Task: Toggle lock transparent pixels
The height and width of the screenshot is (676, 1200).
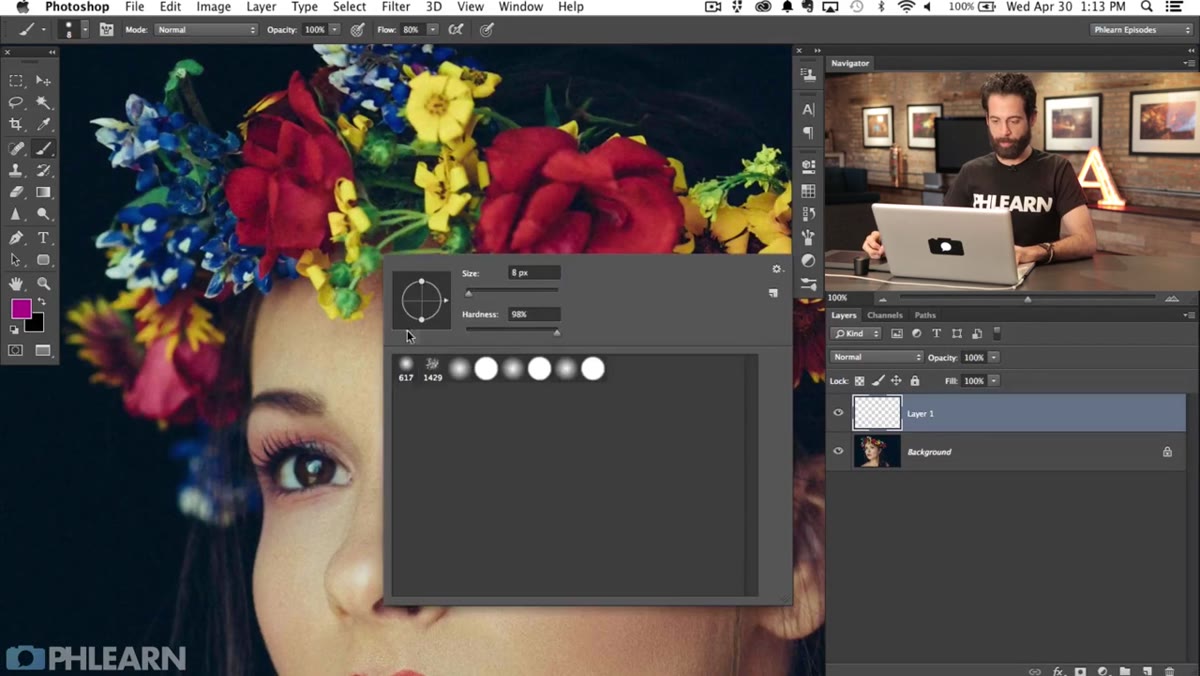Action: (859, 381)
